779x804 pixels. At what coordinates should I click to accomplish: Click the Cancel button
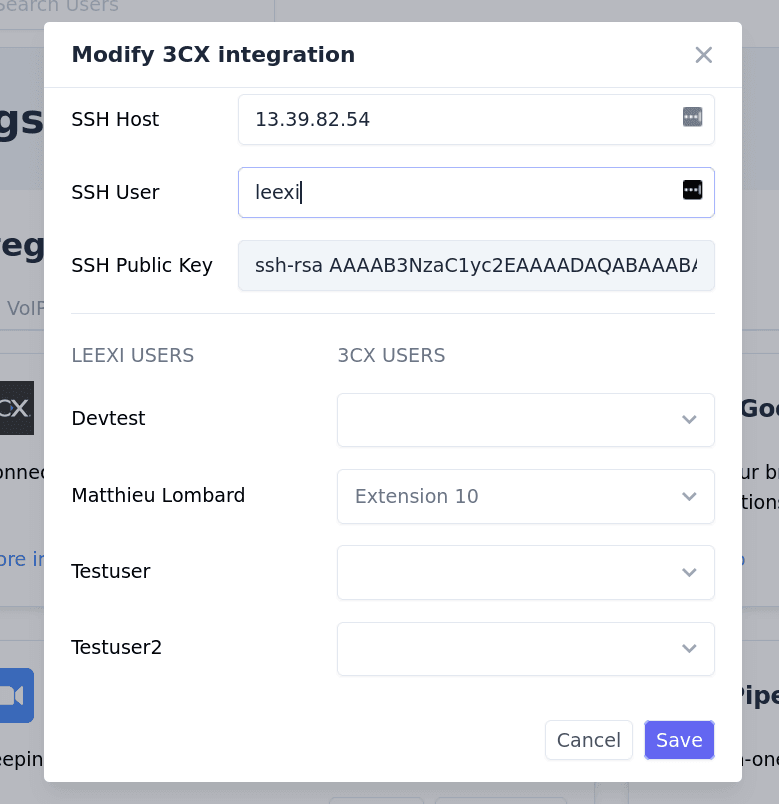click(x=588, y=740)
